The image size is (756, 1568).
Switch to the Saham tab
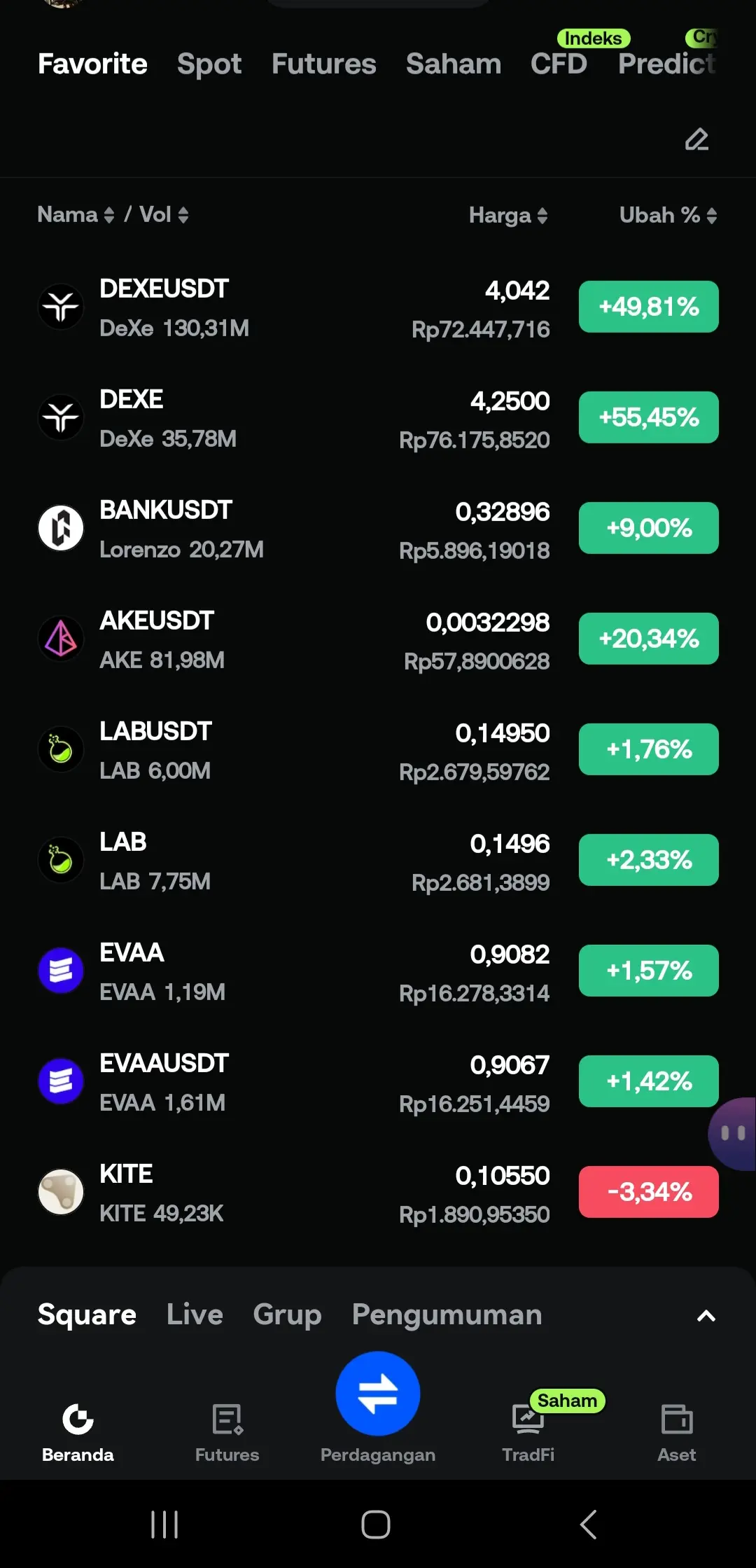[x=454, y=64]
